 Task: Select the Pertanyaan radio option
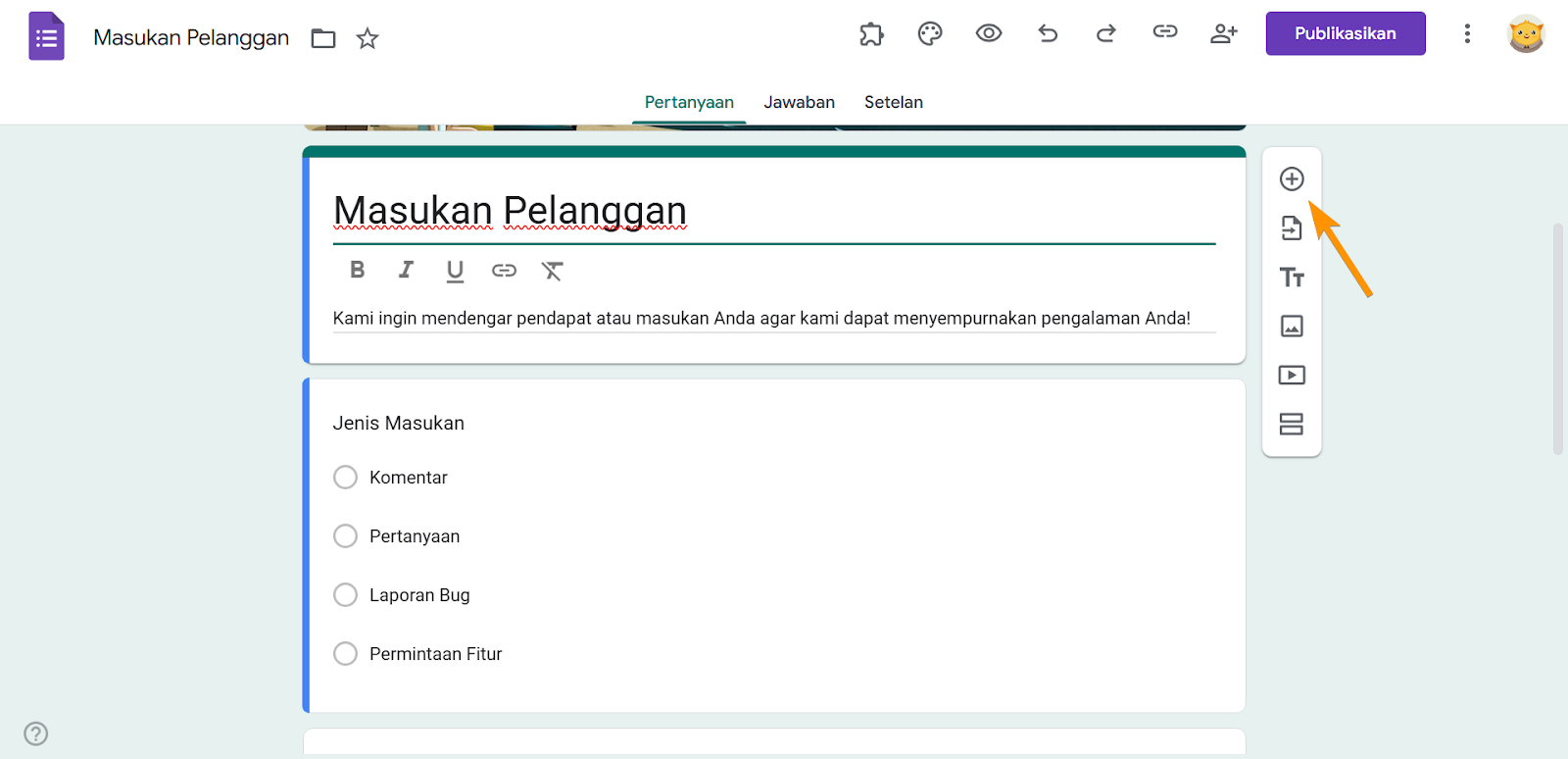coord(345,536)
